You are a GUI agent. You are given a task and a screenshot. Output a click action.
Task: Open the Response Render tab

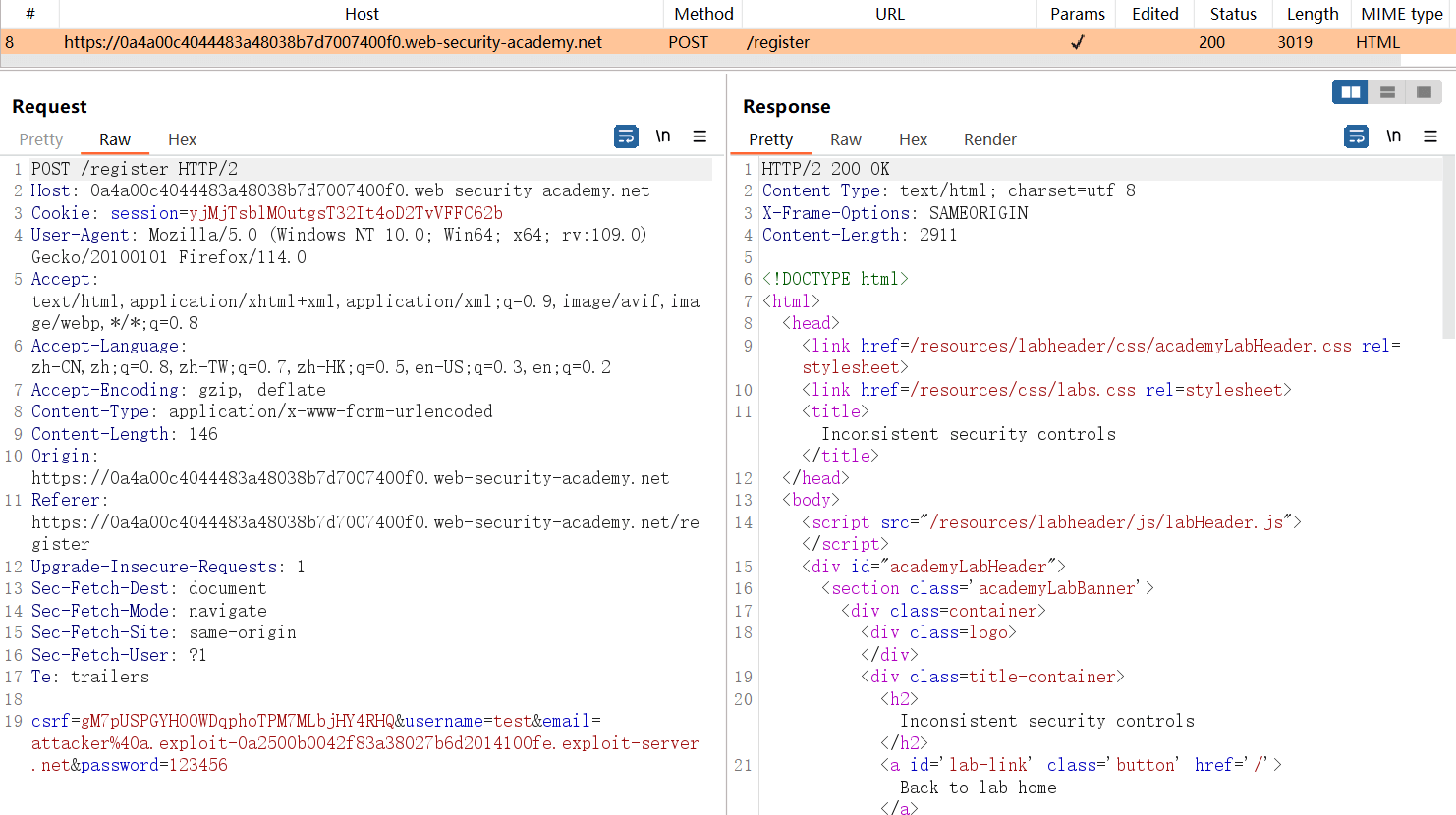pyautogui.click(x=989, y=139)
